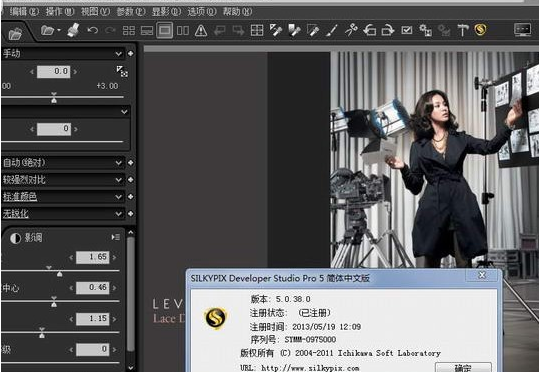
Task: Open the 选项(O) menu
Action: pos(202,12)
